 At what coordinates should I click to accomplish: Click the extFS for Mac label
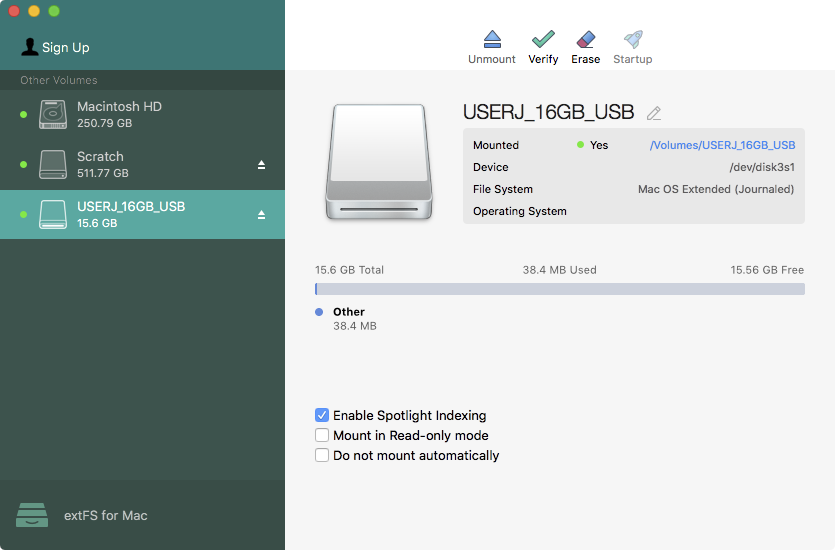click(105, 515)
